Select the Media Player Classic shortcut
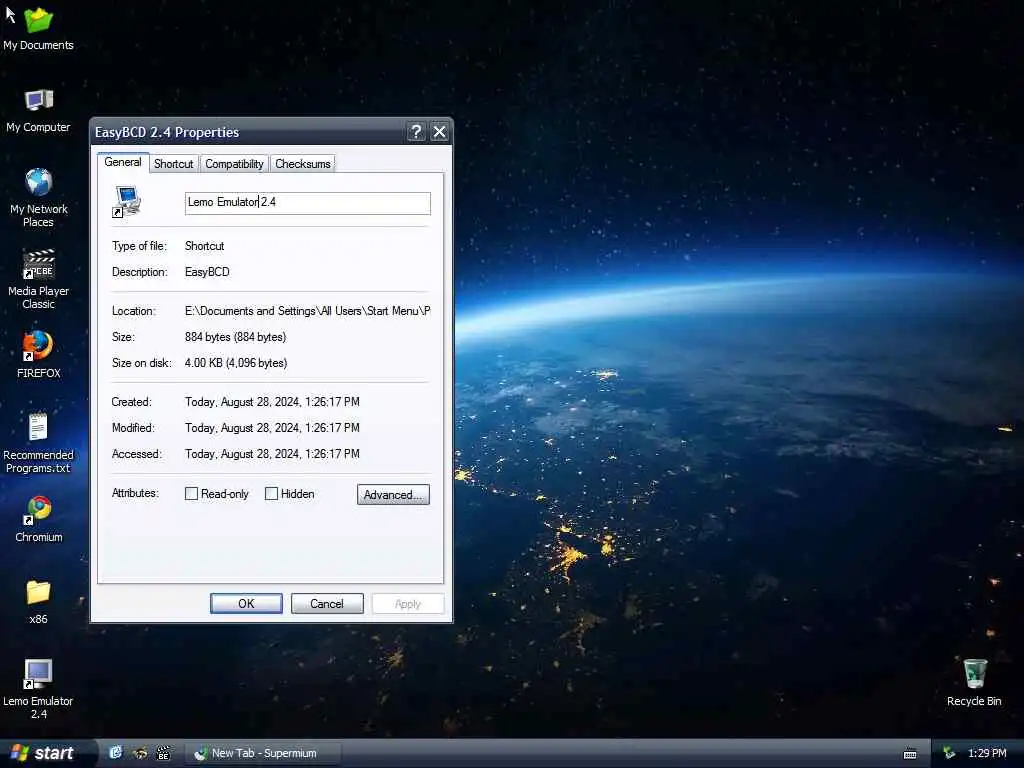1024x768 pixels. 38,280
